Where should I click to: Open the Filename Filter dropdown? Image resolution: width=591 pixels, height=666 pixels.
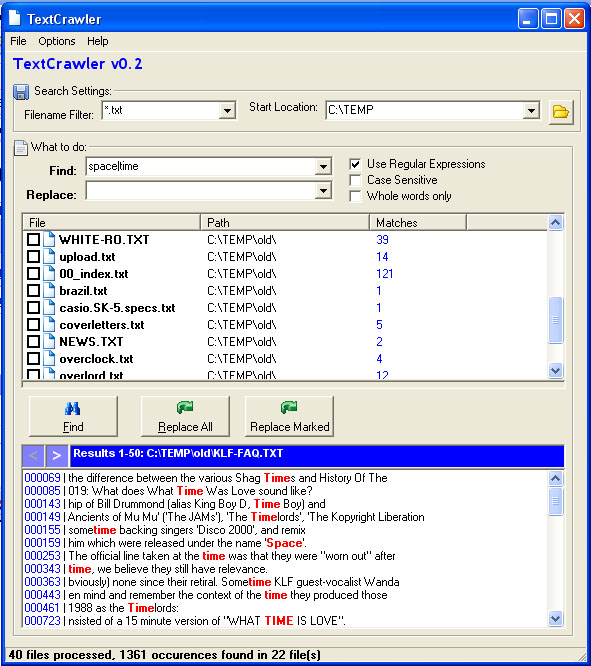tap(227, 111)
